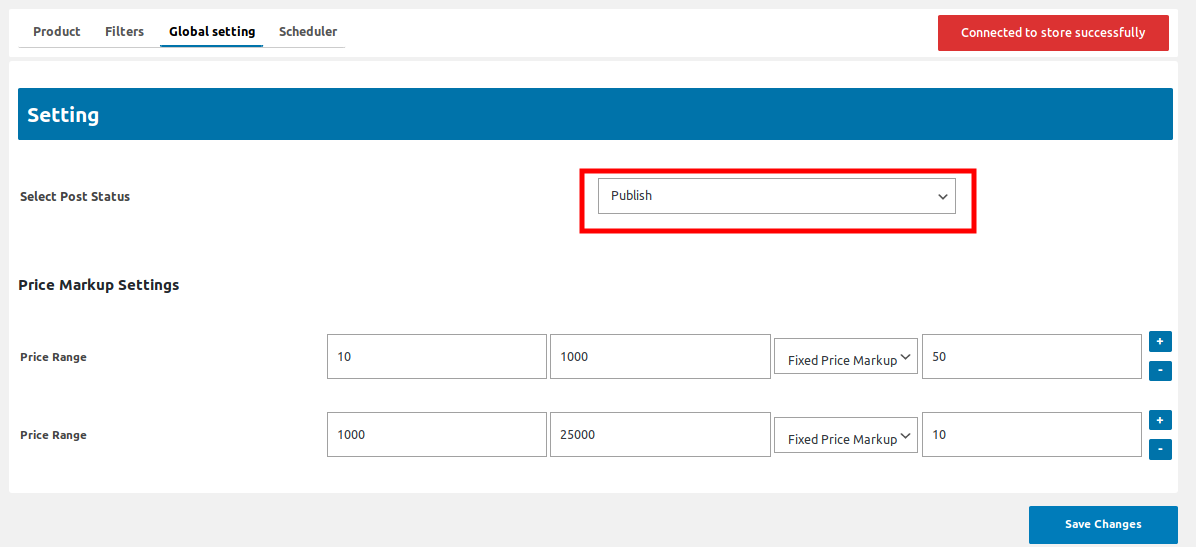Open the Select Post Status dropdown
This screenshot has width=1196, height=547.
tap(776, 196)
